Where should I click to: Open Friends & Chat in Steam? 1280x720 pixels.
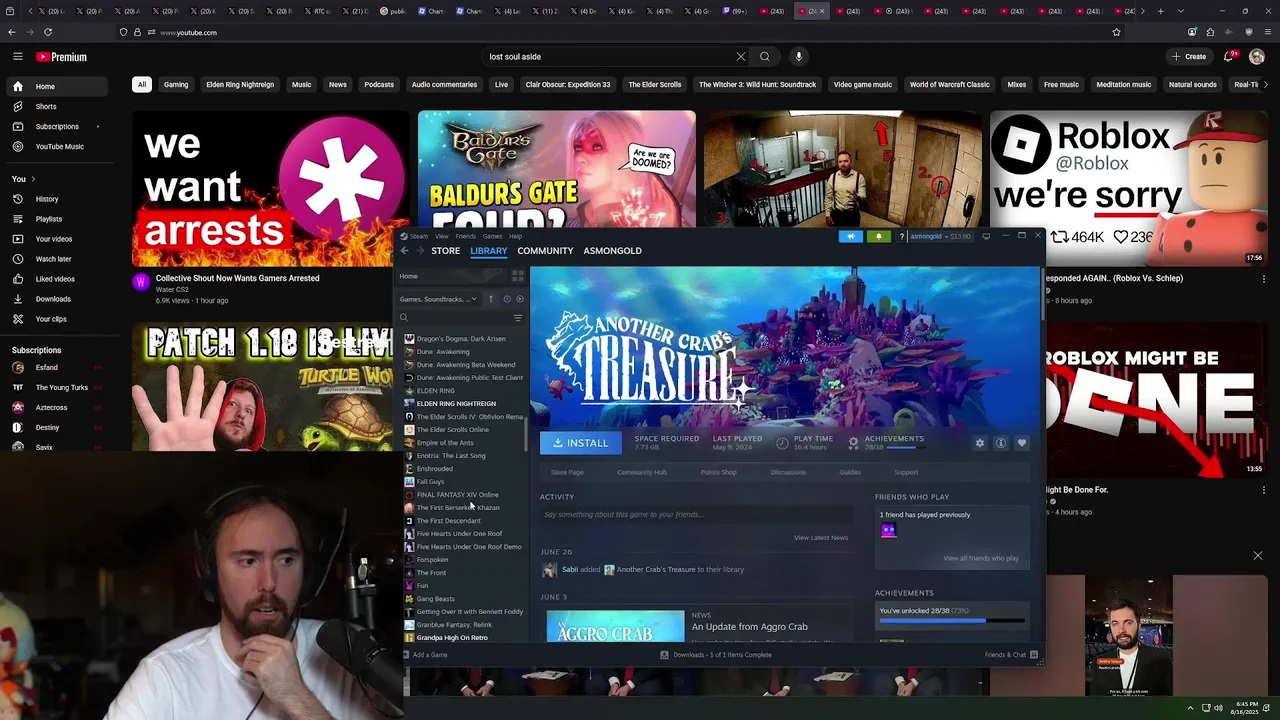[1012, 655]
